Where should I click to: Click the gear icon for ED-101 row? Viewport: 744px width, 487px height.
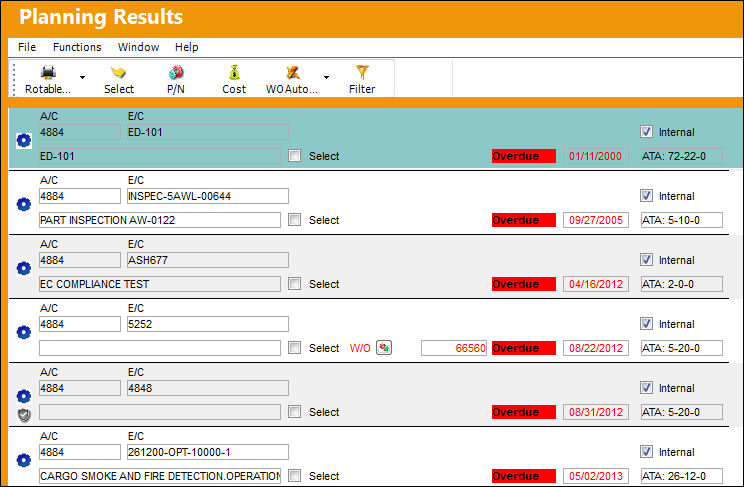point(24,140)
